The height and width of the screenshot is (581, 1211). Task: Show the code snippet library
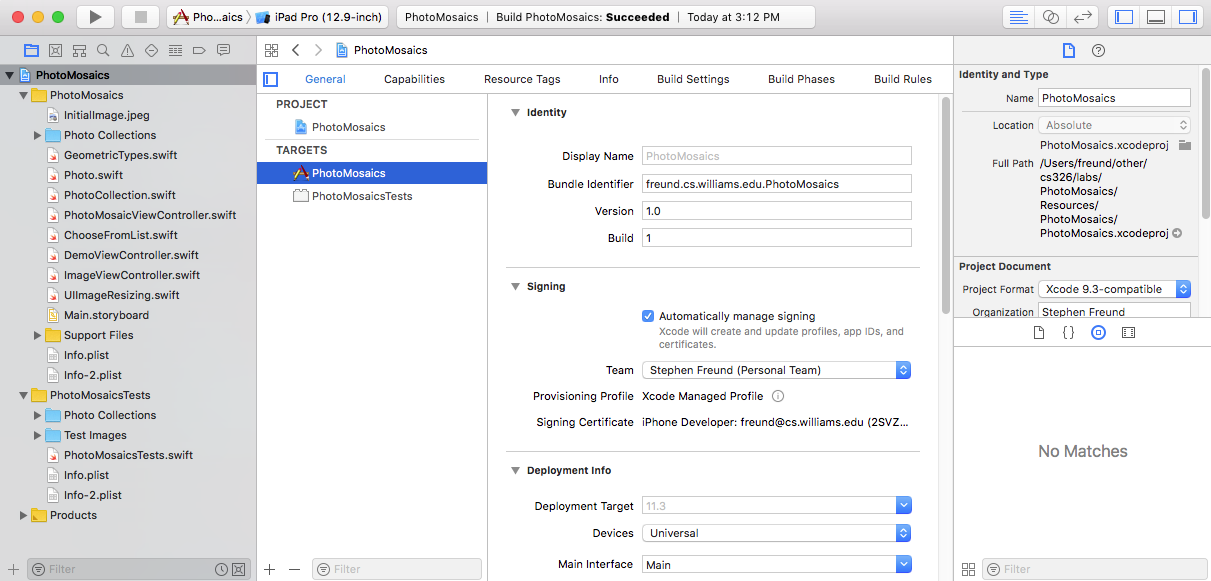coord(1068,333)
